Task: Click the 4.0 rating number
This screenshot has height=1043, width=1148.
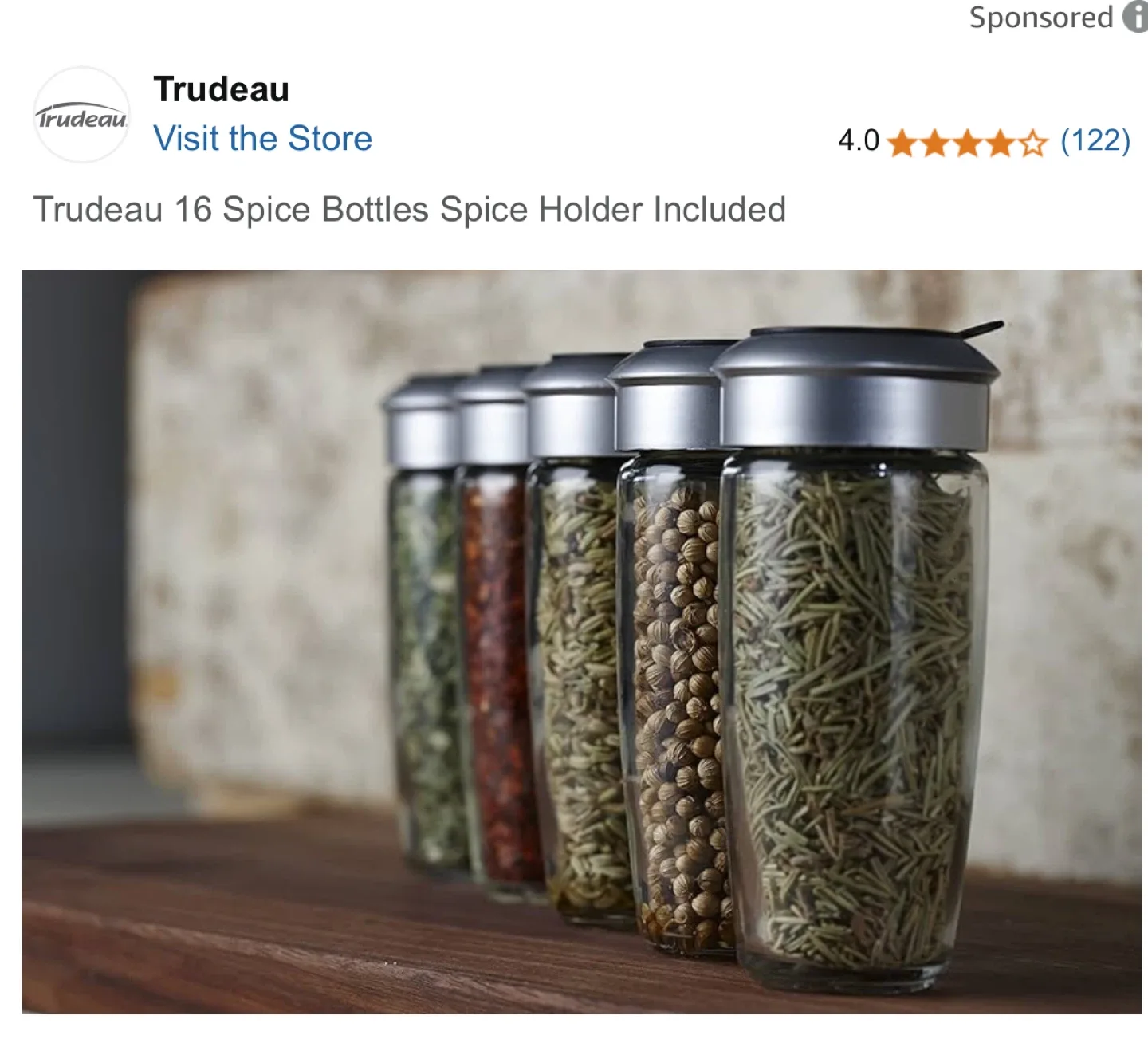Action: point(859,141)
